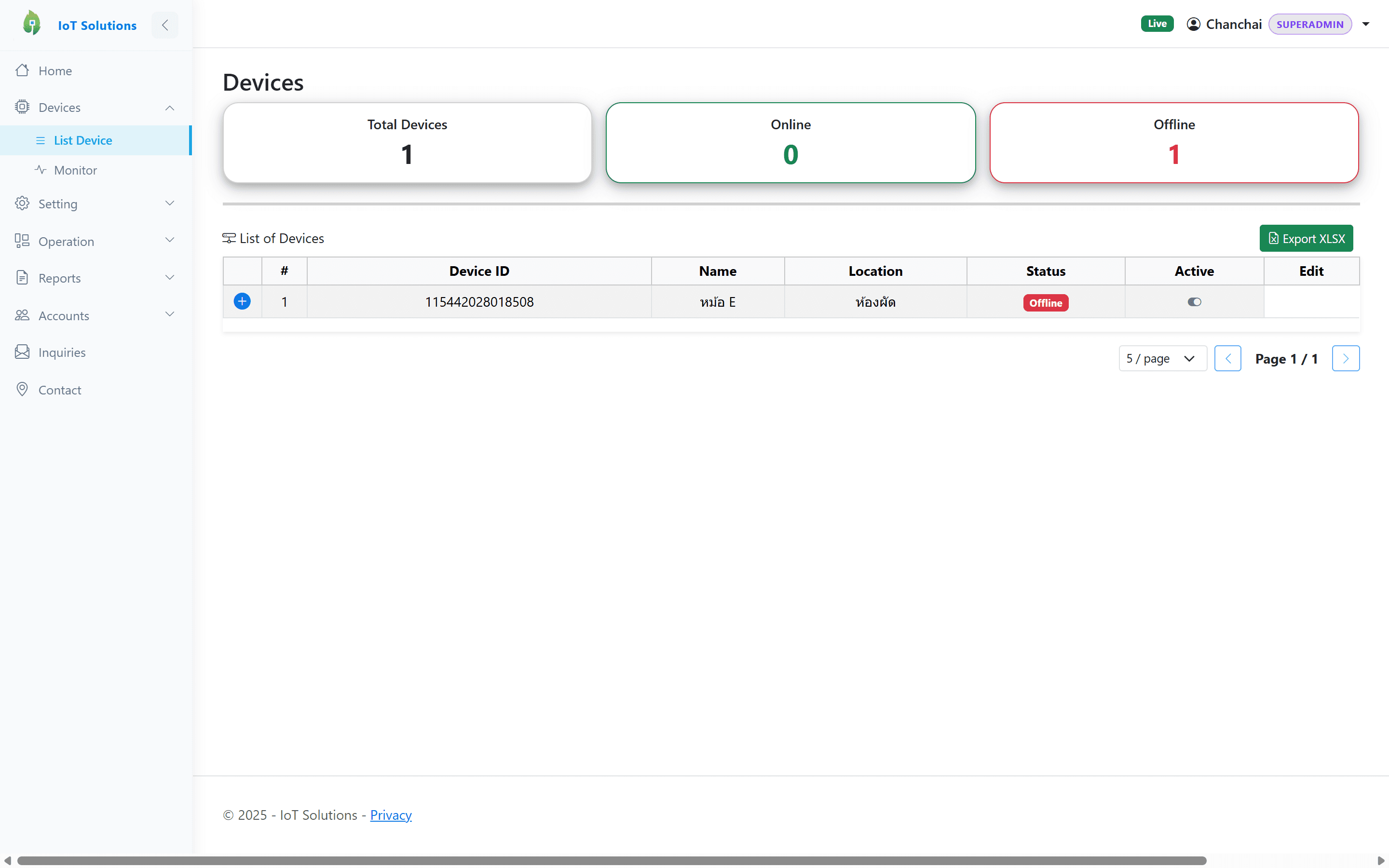The image size is (1389, 868).
Task: Click the Reports document icon
Action: click(22, 278)
